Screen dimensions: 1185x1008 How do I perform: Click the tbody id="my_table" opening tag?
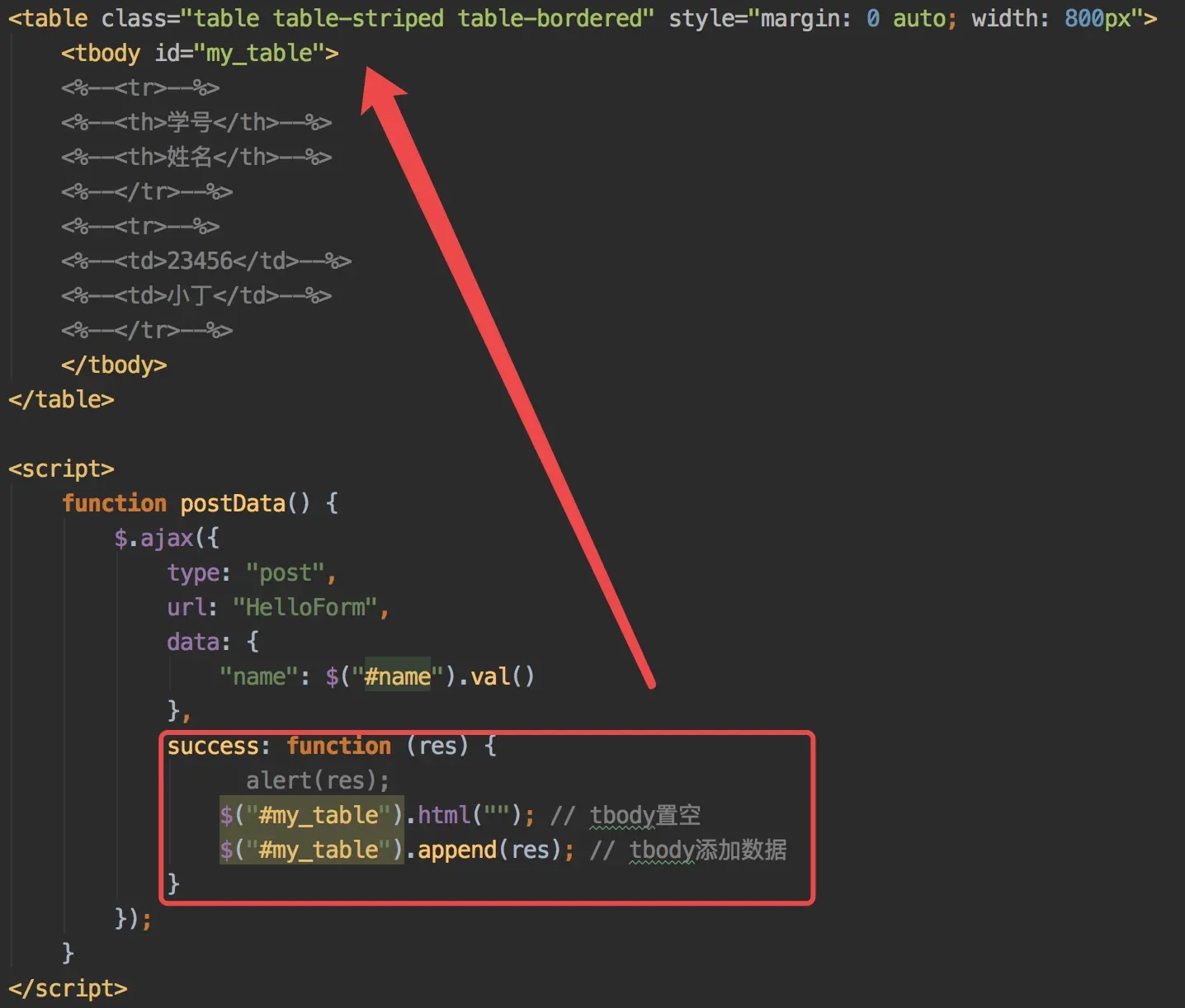pyautogui.click(x=200, y=54)
